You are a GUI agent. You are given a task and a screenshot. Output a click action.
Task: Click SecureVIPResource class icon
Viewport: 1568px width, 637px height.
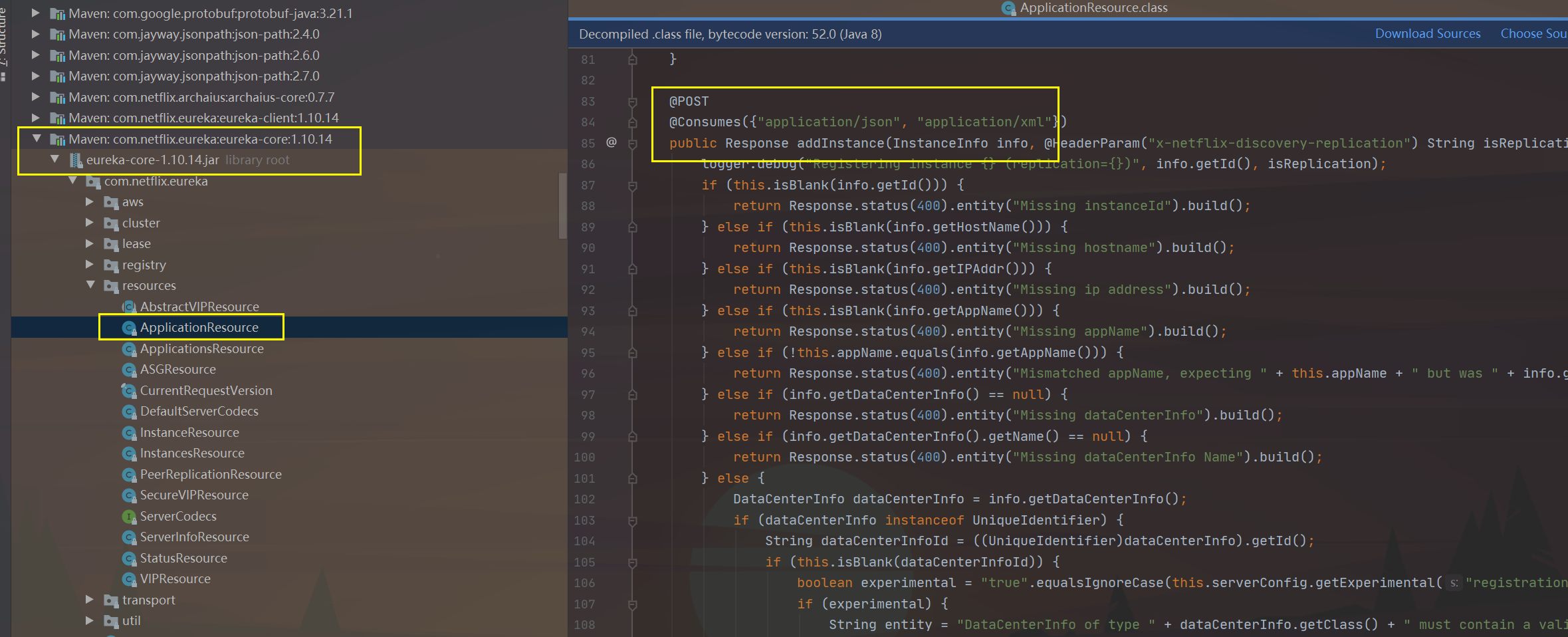129,495
